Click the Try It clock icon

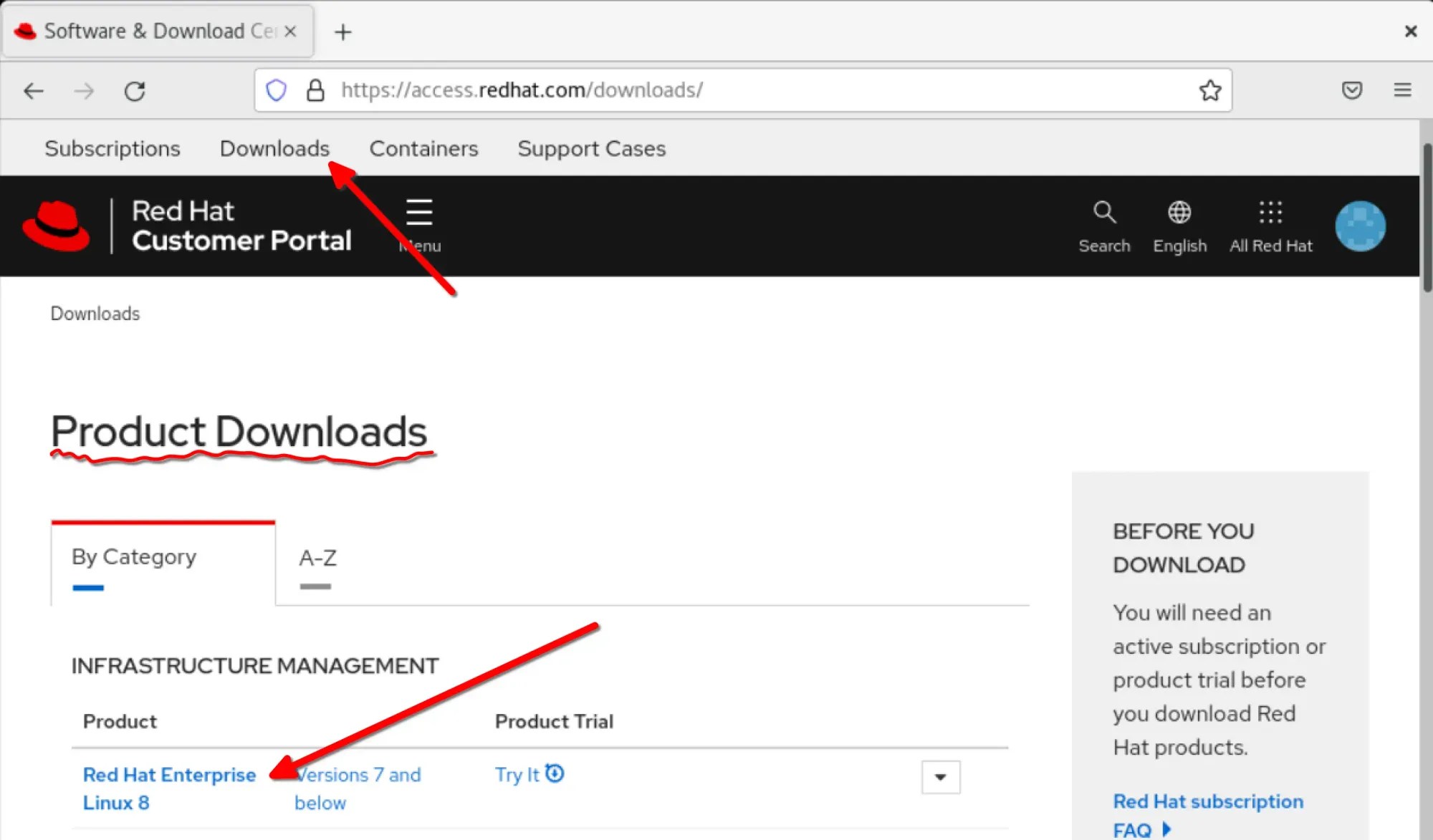(553, 773)
